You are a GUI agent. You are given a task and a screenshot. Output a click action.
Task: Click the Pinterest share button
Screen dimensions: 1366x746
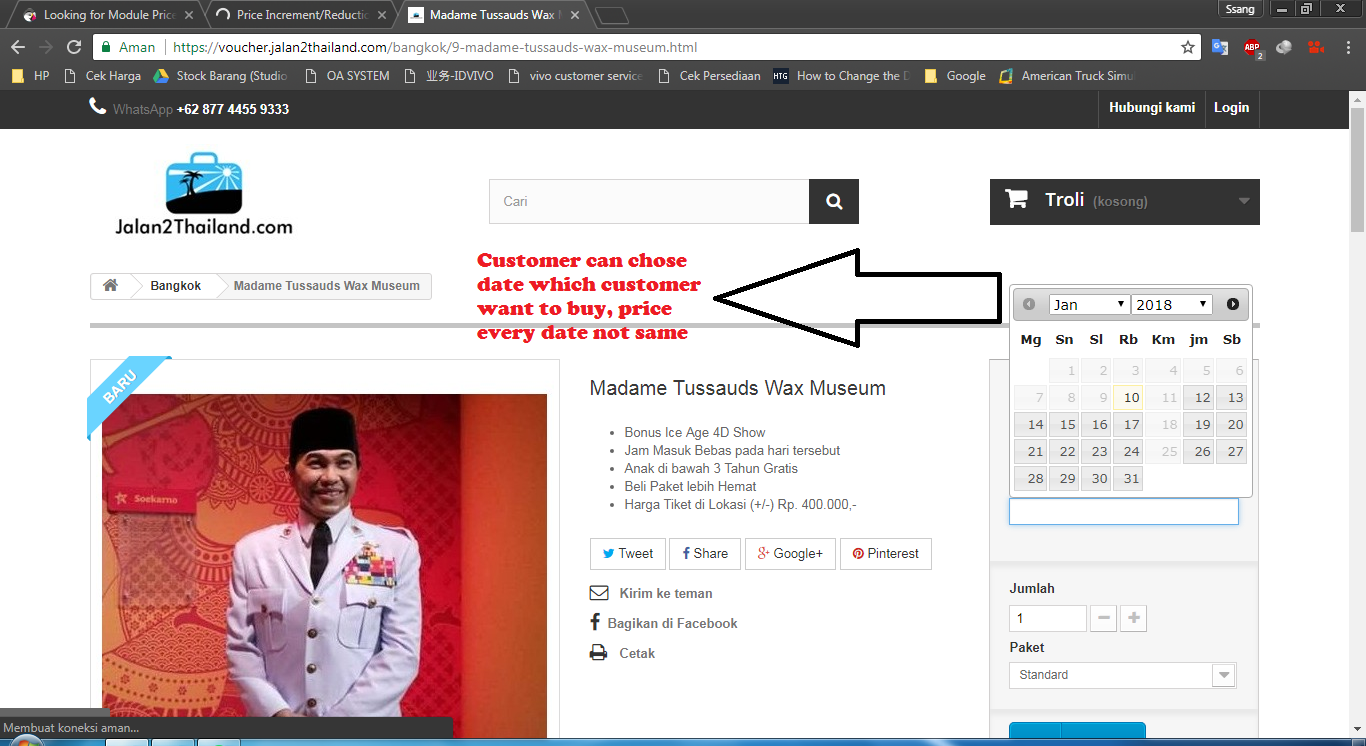(885, 554)
